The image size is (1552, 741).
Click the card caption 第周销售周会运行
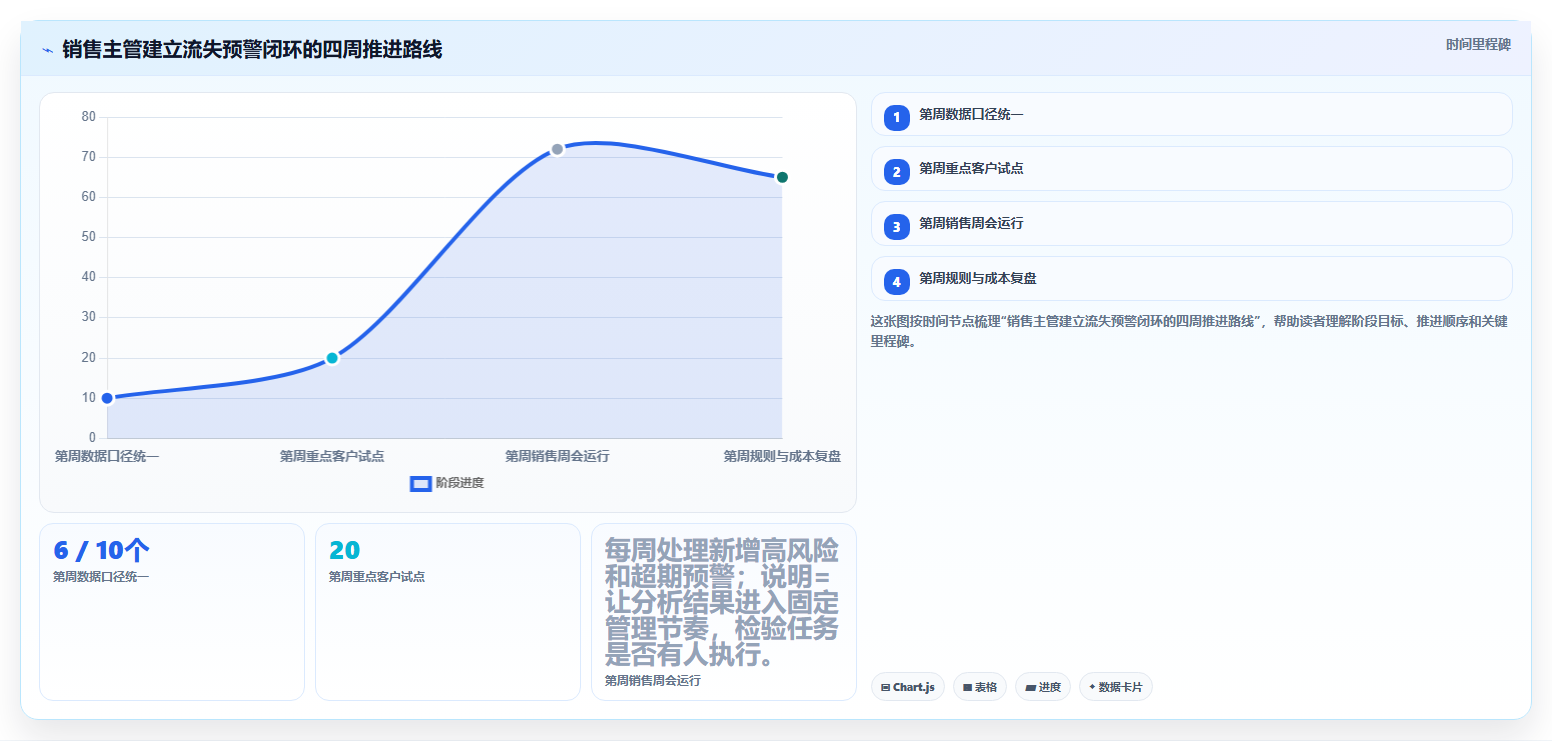pyautogui.click(x=653, y=680)
